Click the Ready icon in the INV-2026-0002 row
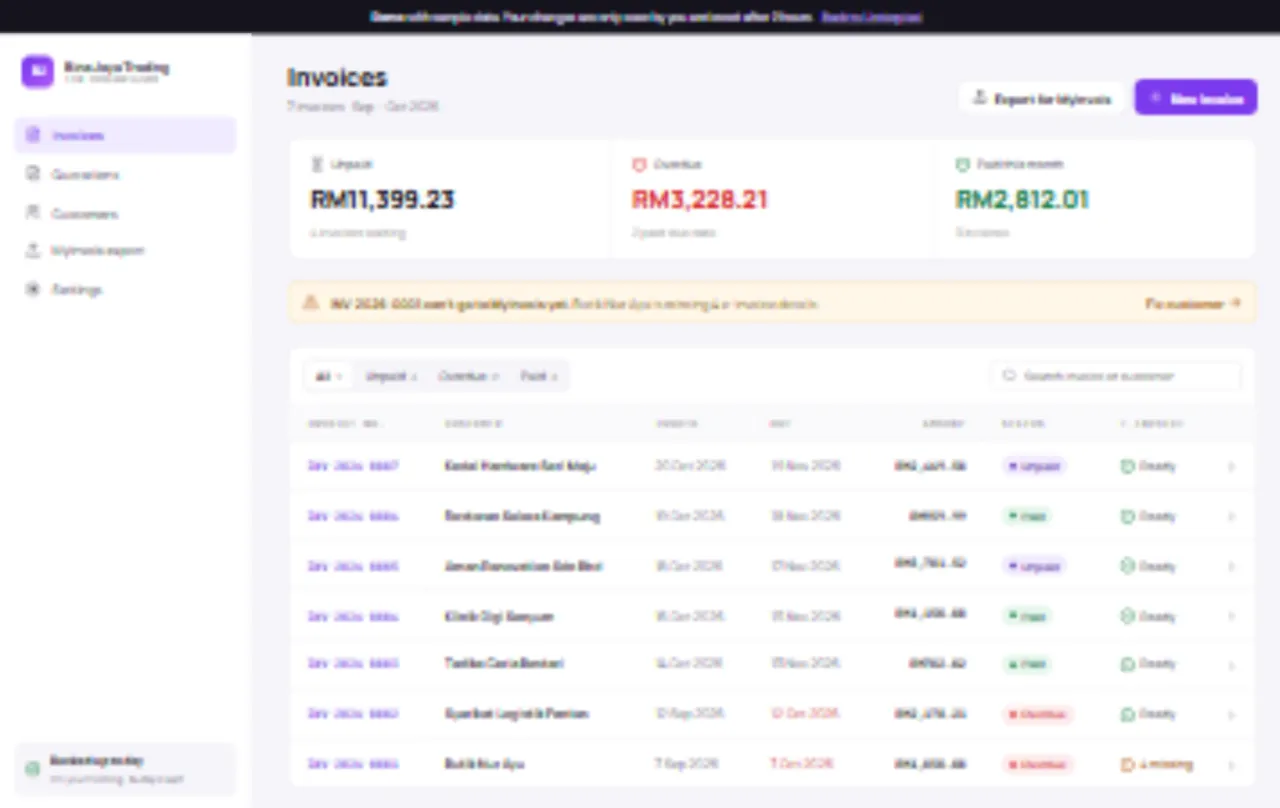Viewport: 1280px width, 808px height. [x=1126, y=714]
